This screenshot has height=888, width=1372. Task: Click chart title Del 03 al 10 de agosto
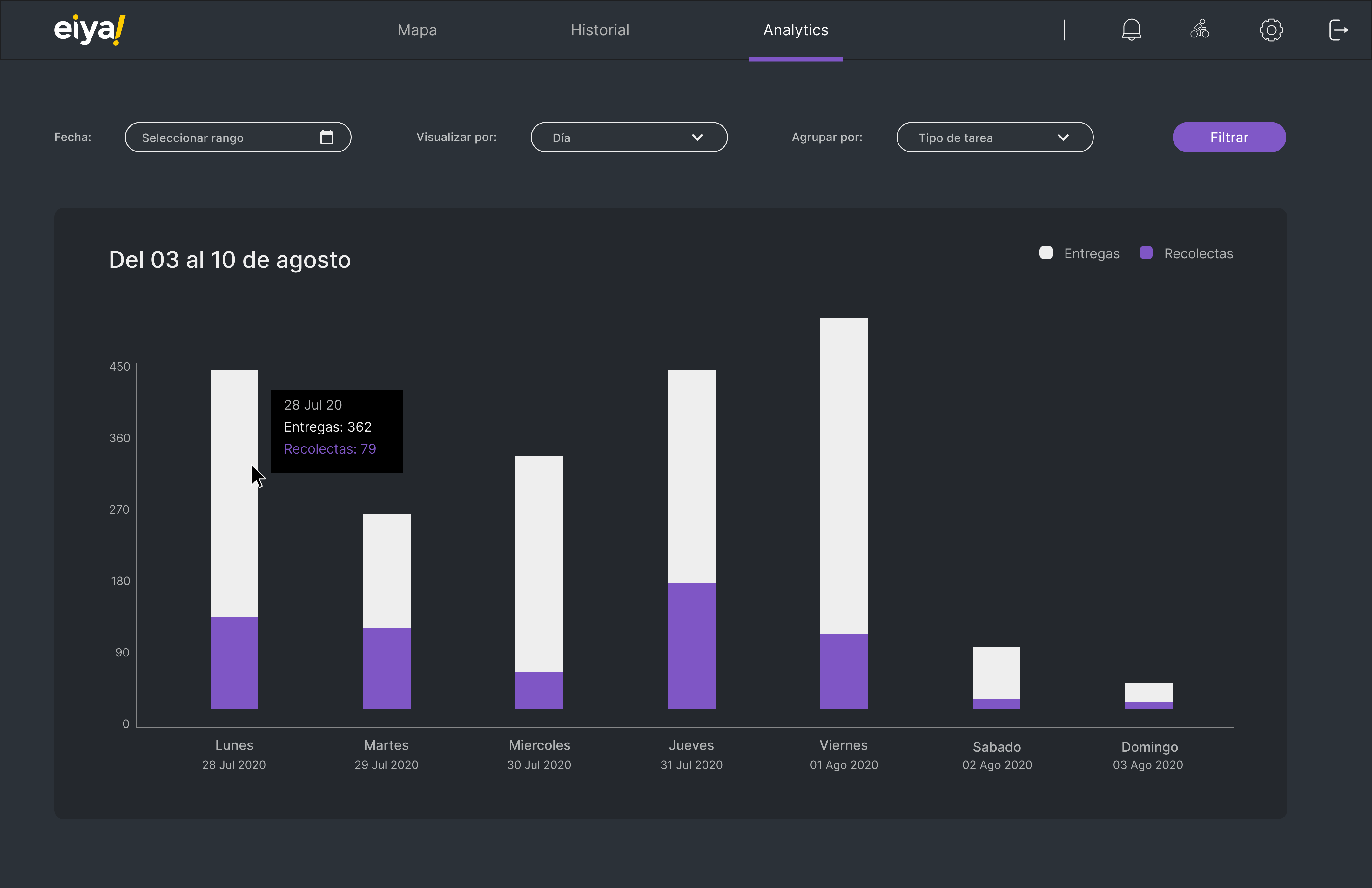(x=229, y=260)
